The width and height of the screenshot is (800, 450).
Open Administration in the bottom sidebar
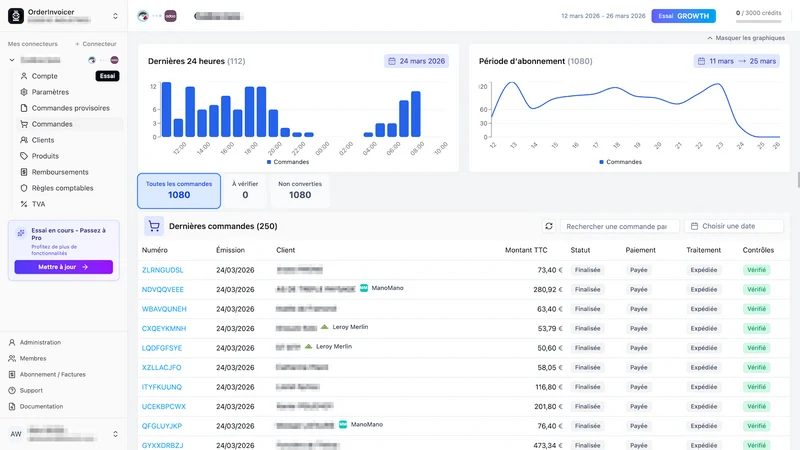(x=40, y=342)
